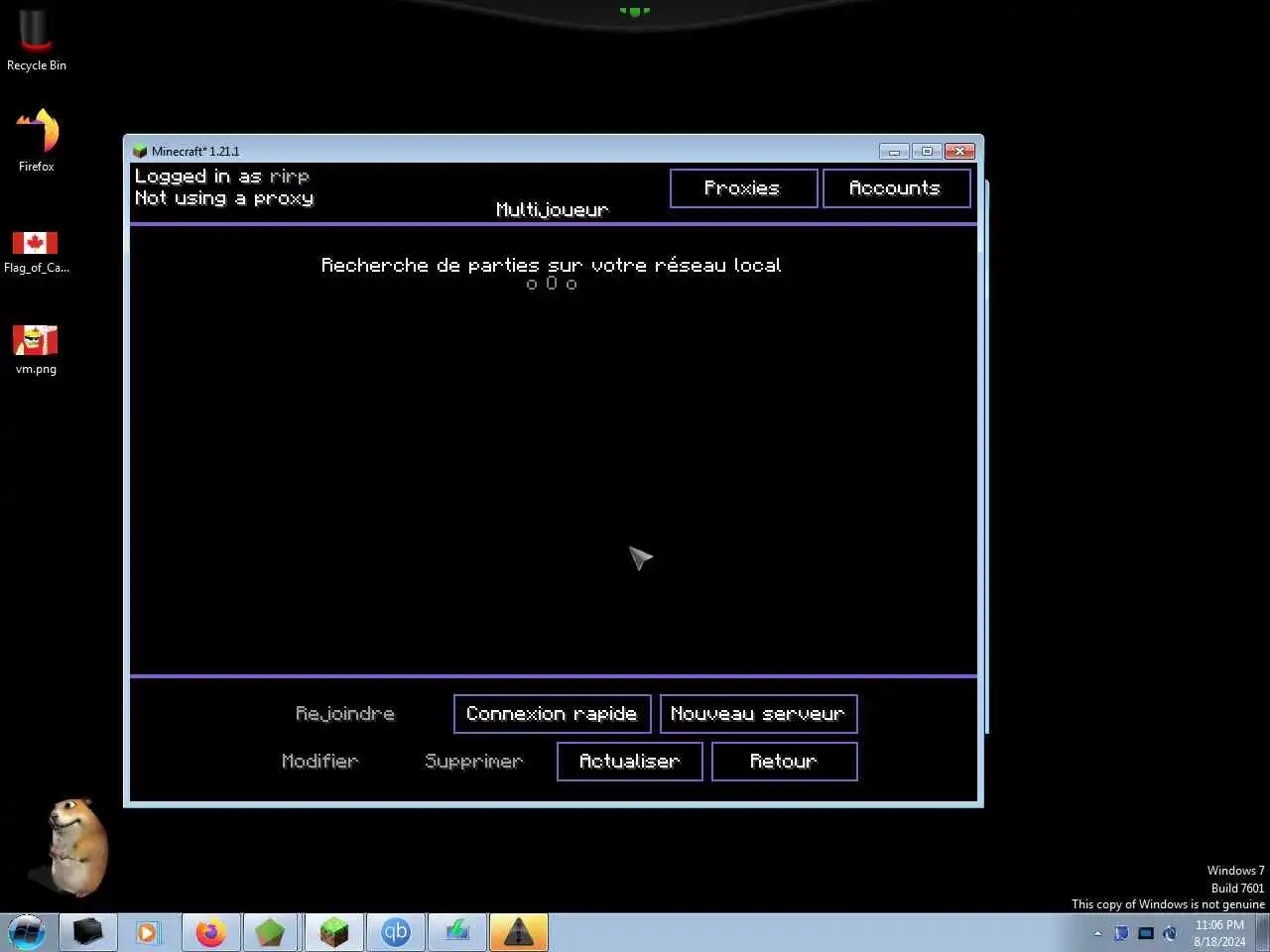The image size is (1270, 952).
Task: Add a server with Nouveau serveur
Action: point(758,714)
